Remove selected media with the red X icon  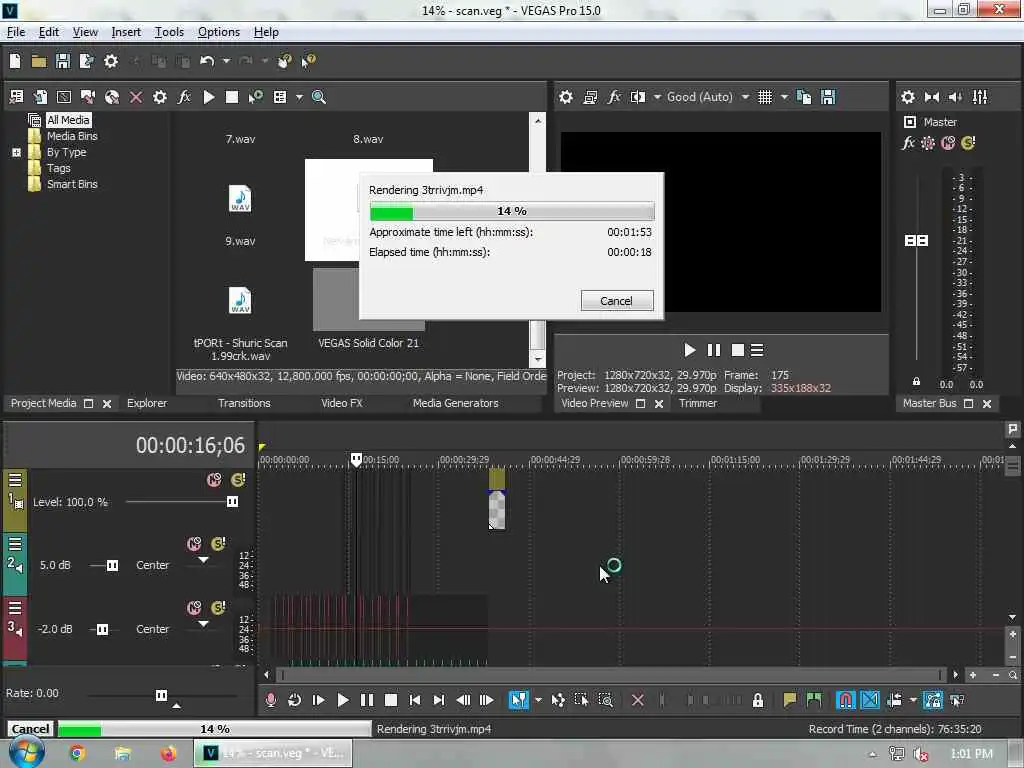(x=136, y=97)
